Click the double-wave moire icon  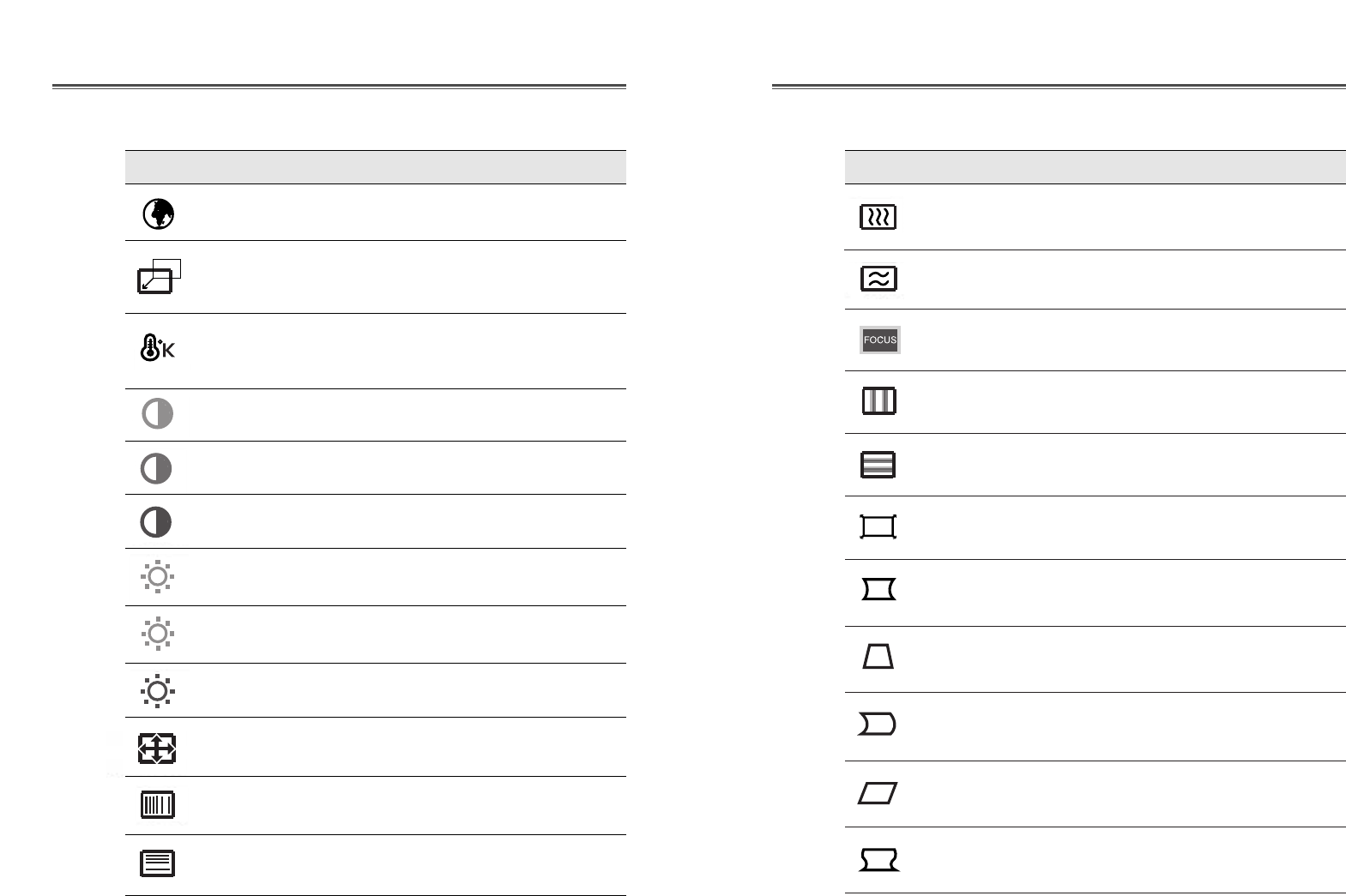click(878, 279)
